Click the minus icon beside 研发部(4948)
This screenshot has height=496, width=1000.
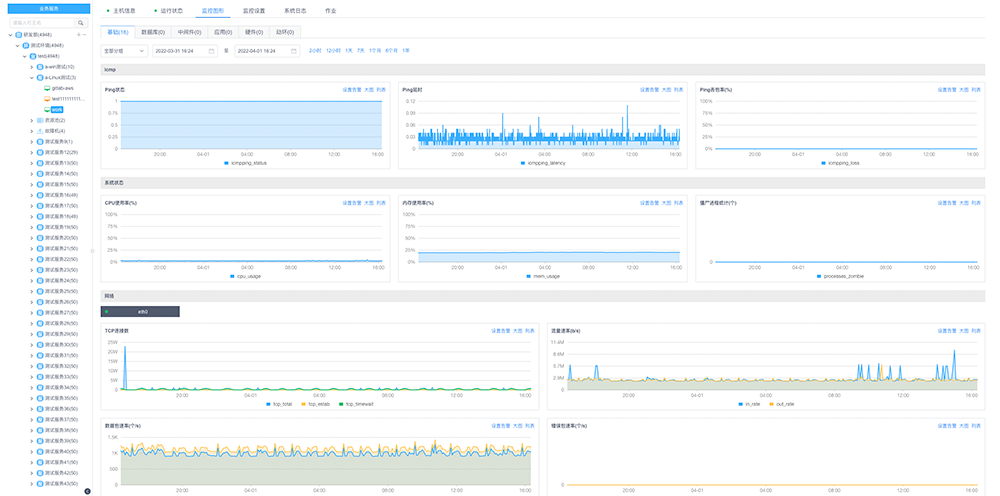point(84,34)
